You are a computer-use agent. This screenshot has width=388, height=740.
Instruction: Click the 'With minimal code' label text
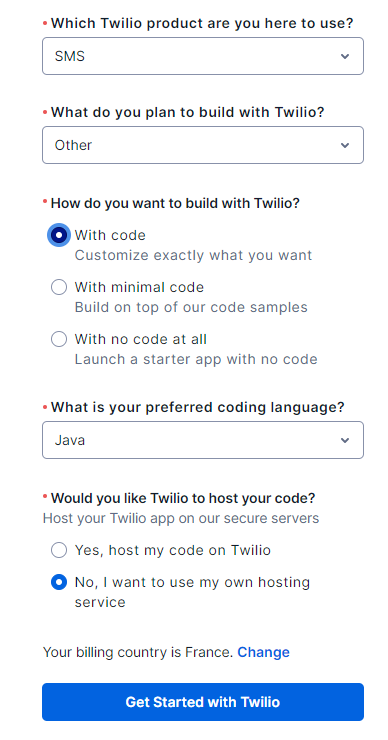point(139,287)
